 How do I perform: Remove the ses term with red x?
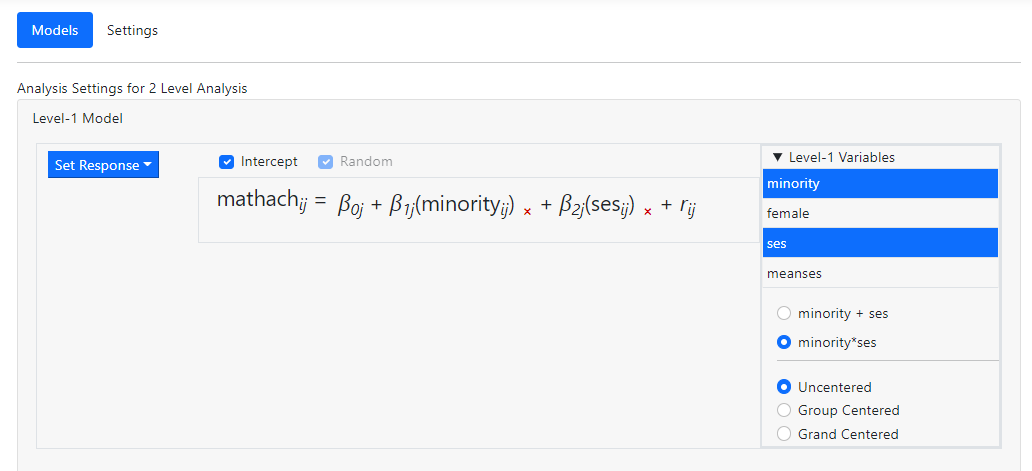pos(648,212)
